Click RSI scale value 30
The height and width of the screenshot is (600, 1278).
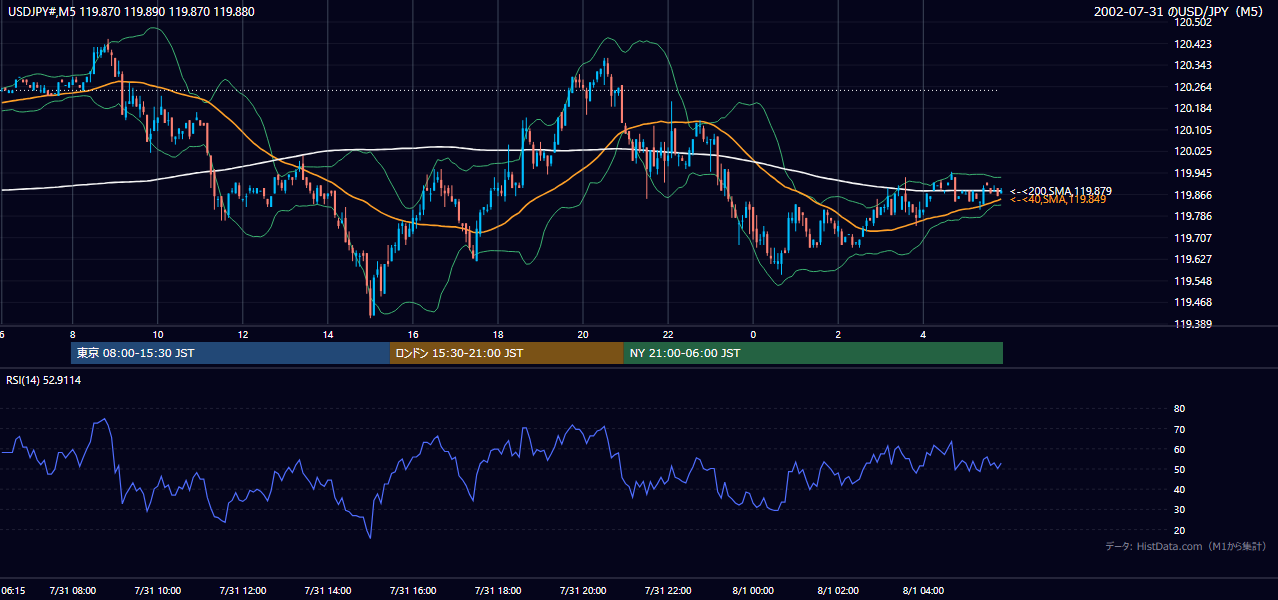[x=1179, y=510]
